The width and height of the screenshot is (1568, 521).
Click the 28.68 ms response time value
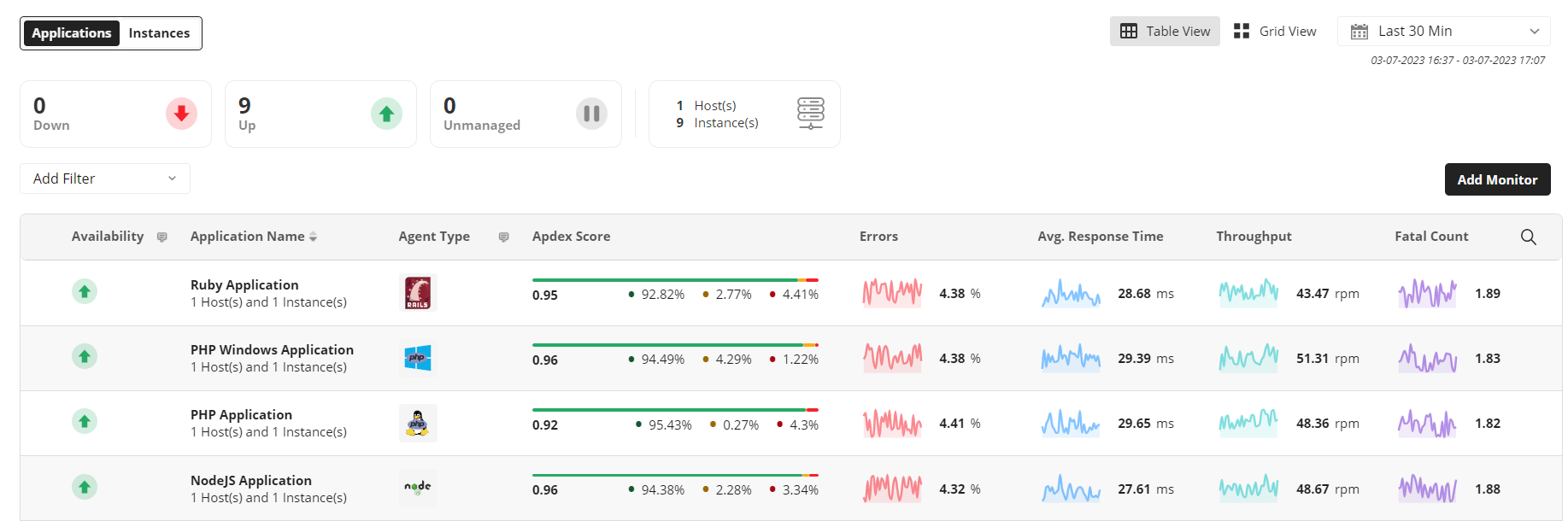(1146, 293)
